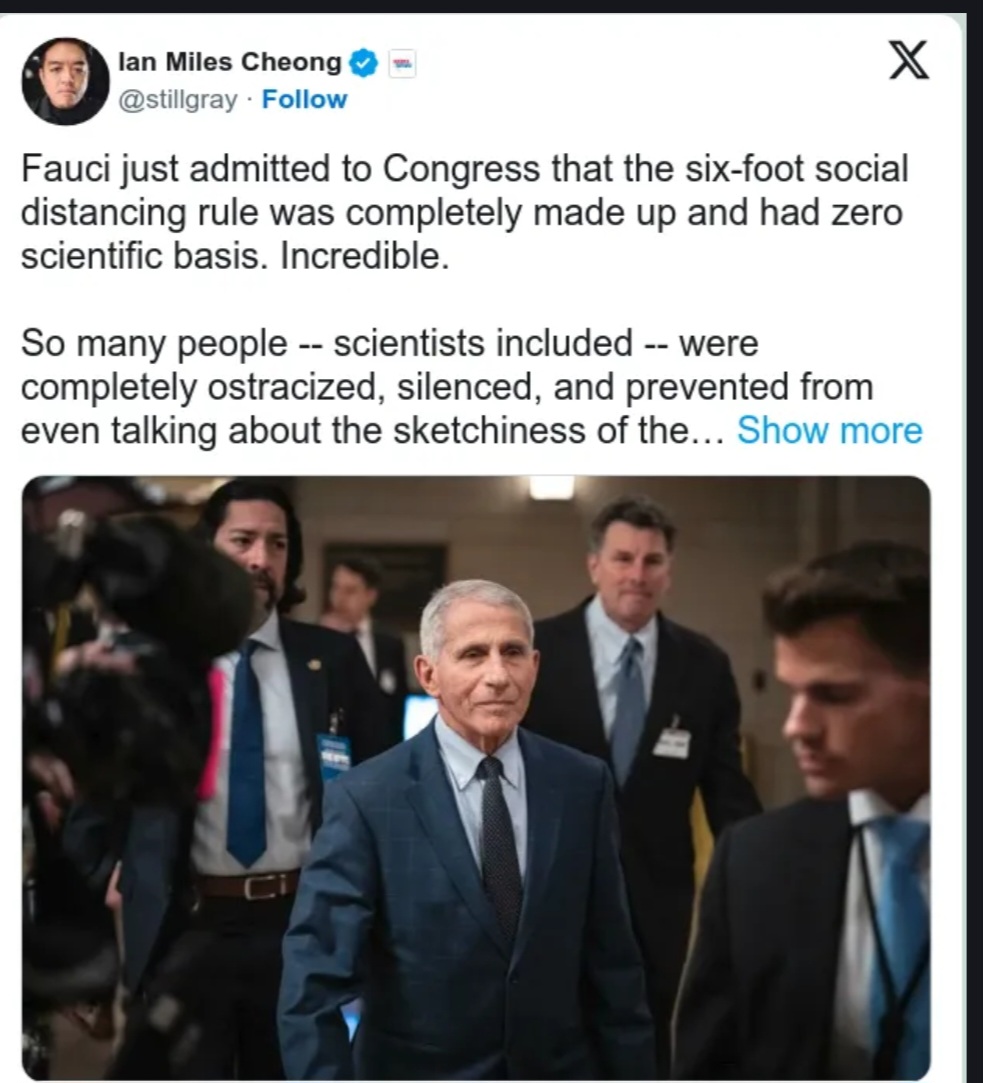Click the white name tag on the gray-tie man
This screenshot has width=983, height=1083.
672,742
